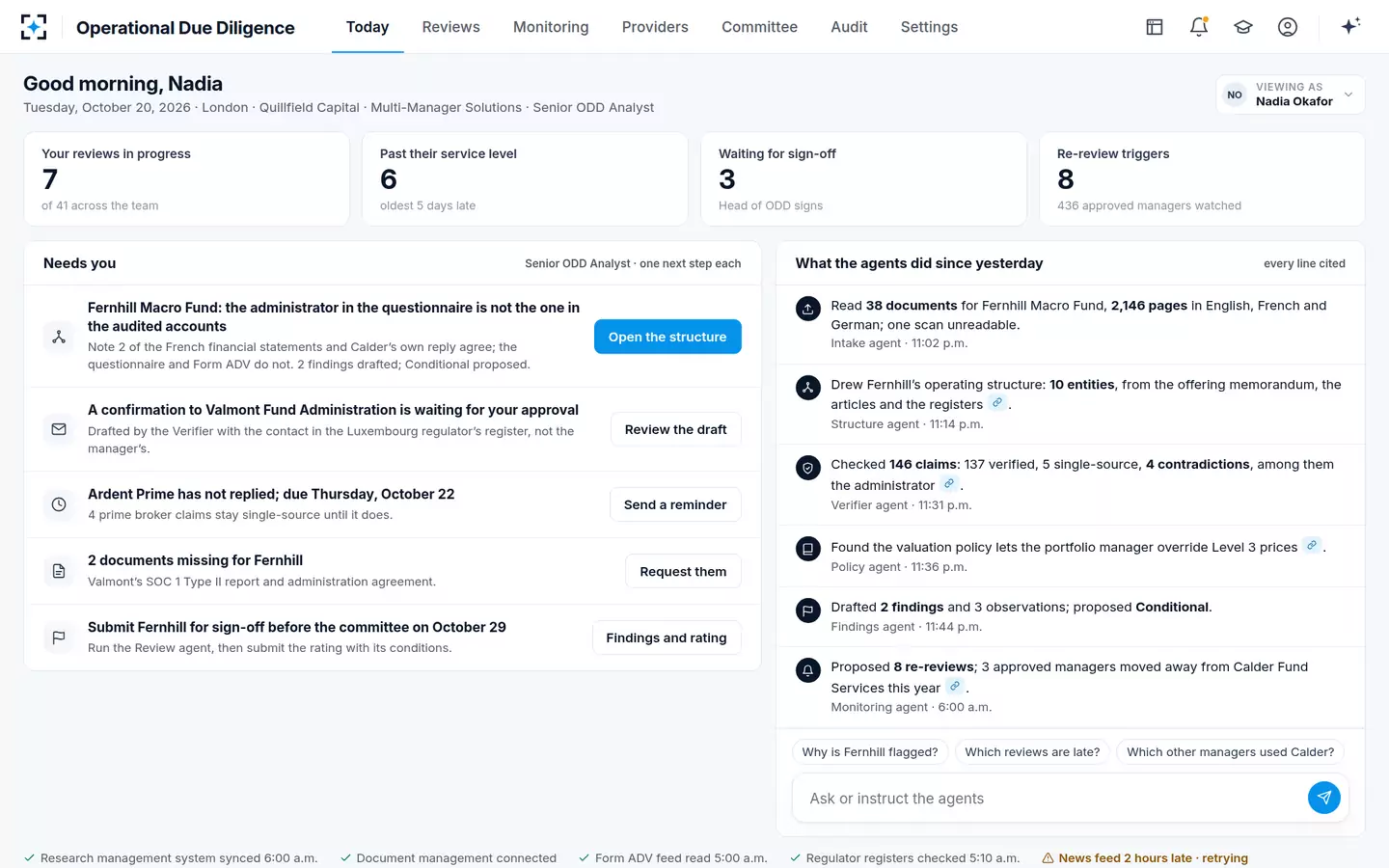Click the flag icon beside Submit Fernhill row
The height and width of the screenshot is (868, 1389).
click(59, 637)
